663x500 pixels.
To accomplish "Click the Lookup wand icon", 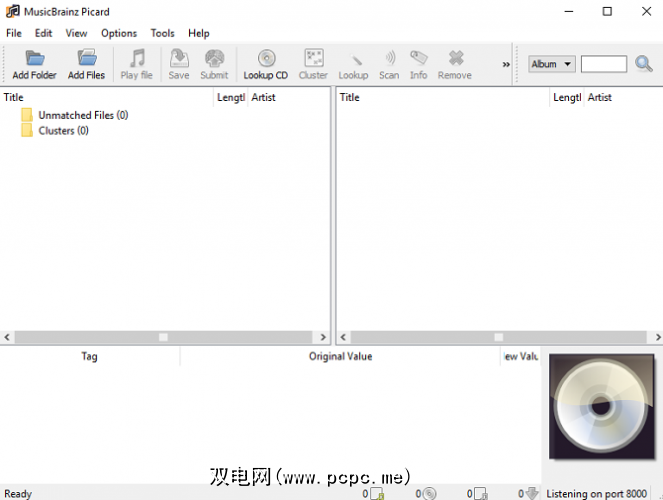I will coord(356,60).
